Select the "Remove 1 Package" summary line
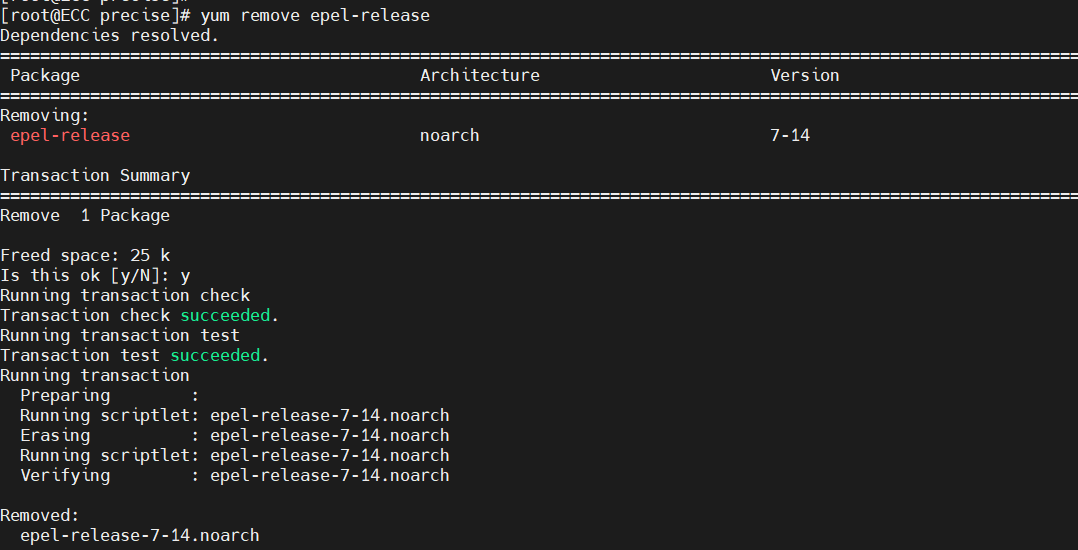 [85, 215]
